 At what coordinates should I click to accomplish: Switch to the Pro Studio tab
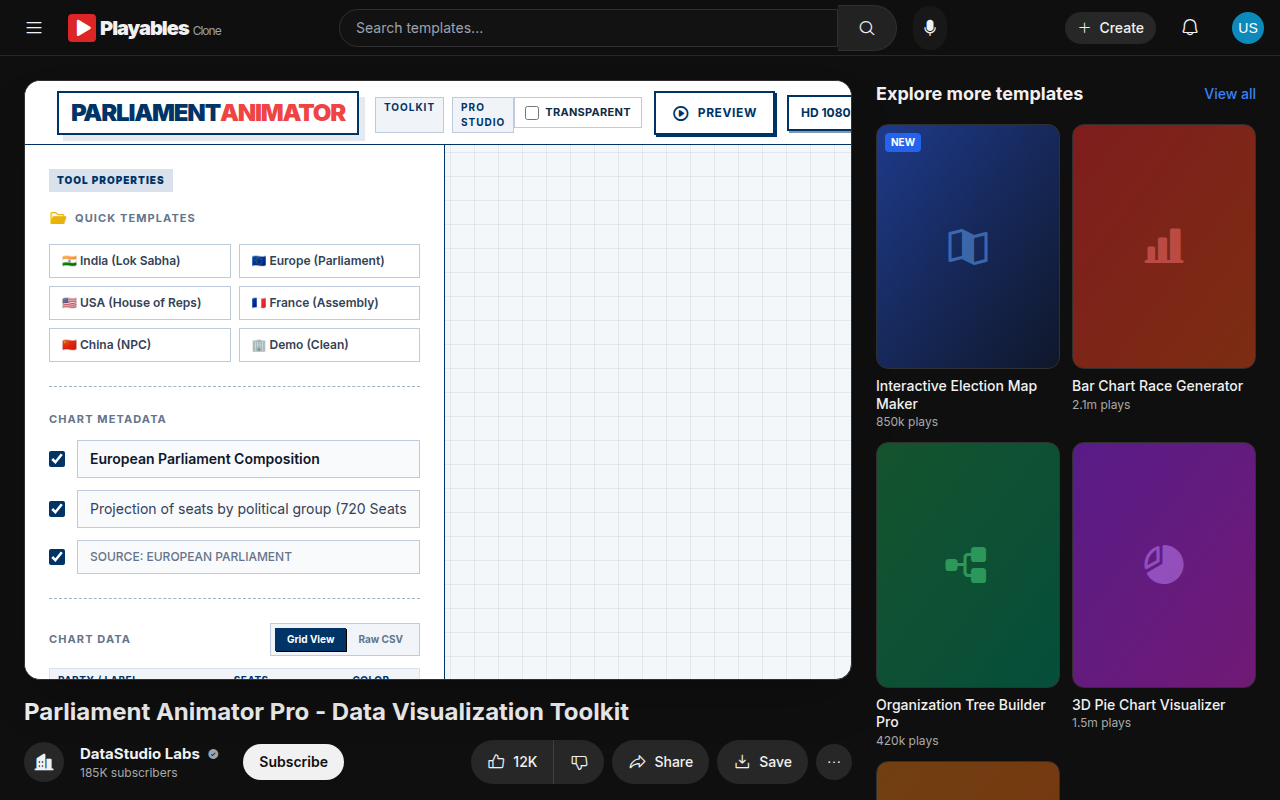tap(483, 114)
